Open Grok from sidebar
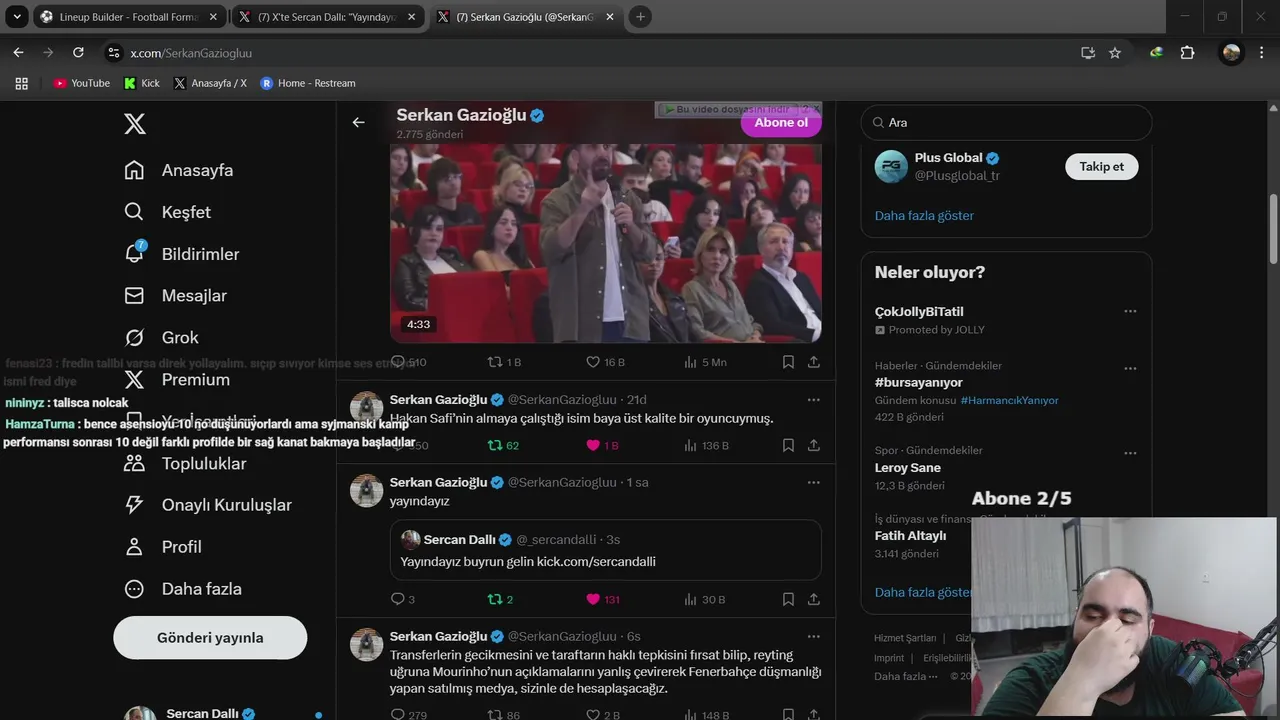This screenshot has height=720, width=1280. click(162, 338)
